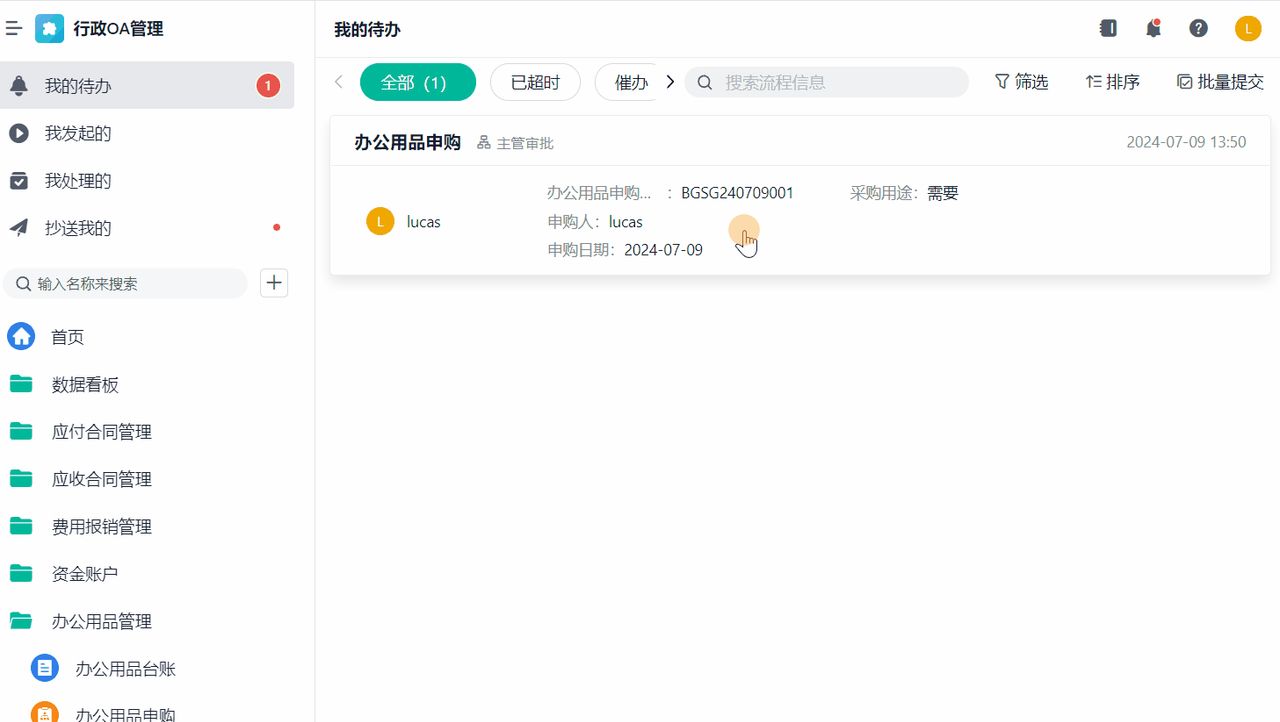Click the right chevron next to filter tabs

(670, 82)
